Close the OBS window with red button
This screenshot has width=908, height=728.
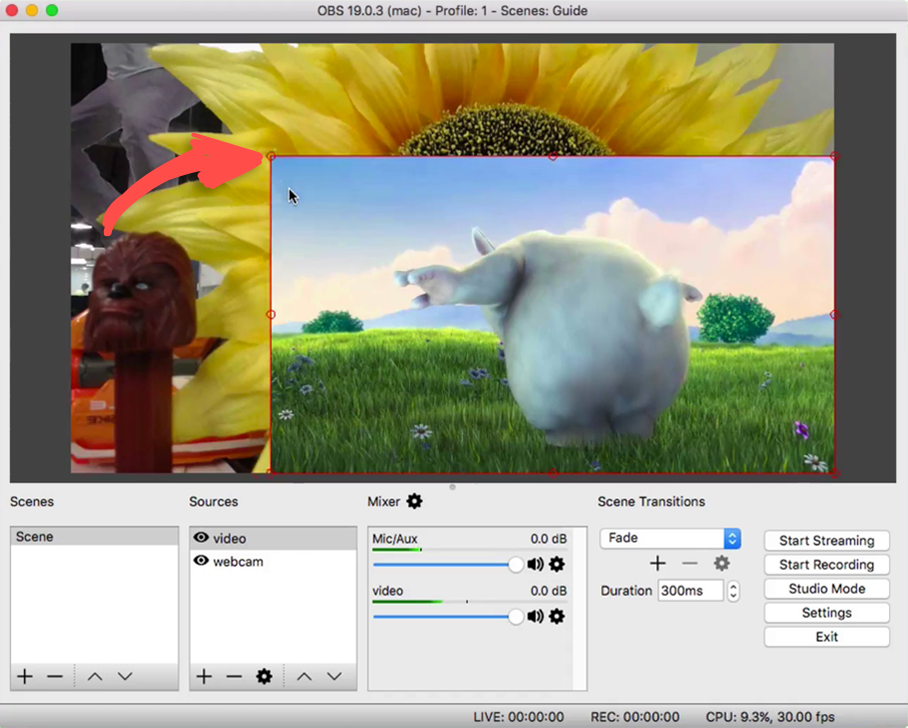pyautogui.click(x=12, y=10)
